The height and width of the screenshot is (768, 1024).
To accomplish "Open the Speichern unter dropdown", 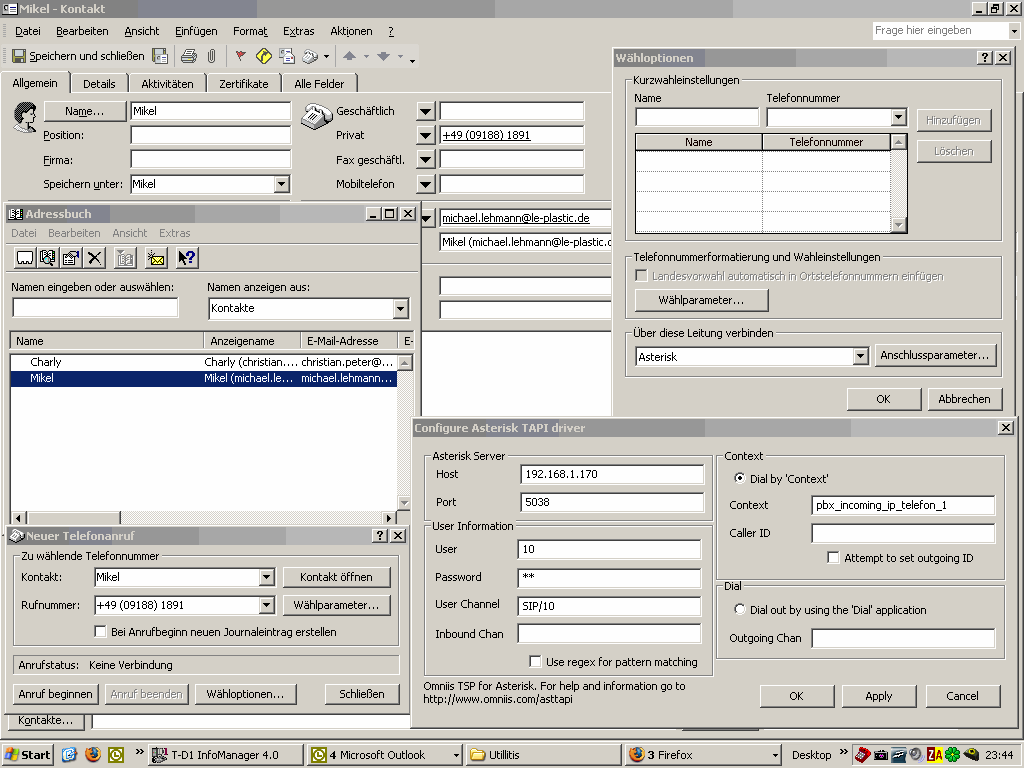I will coord(281,184).
